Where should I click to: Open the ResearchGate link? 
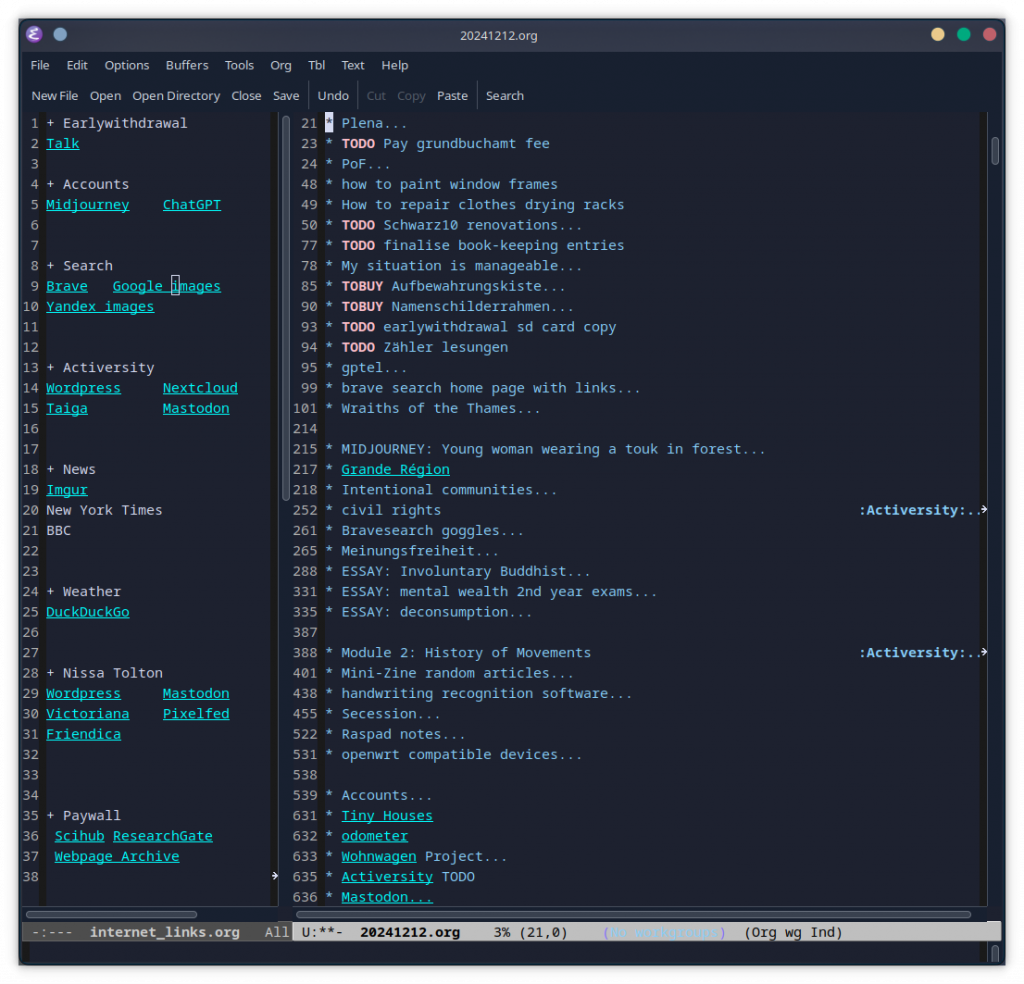[x=163, y=836]
